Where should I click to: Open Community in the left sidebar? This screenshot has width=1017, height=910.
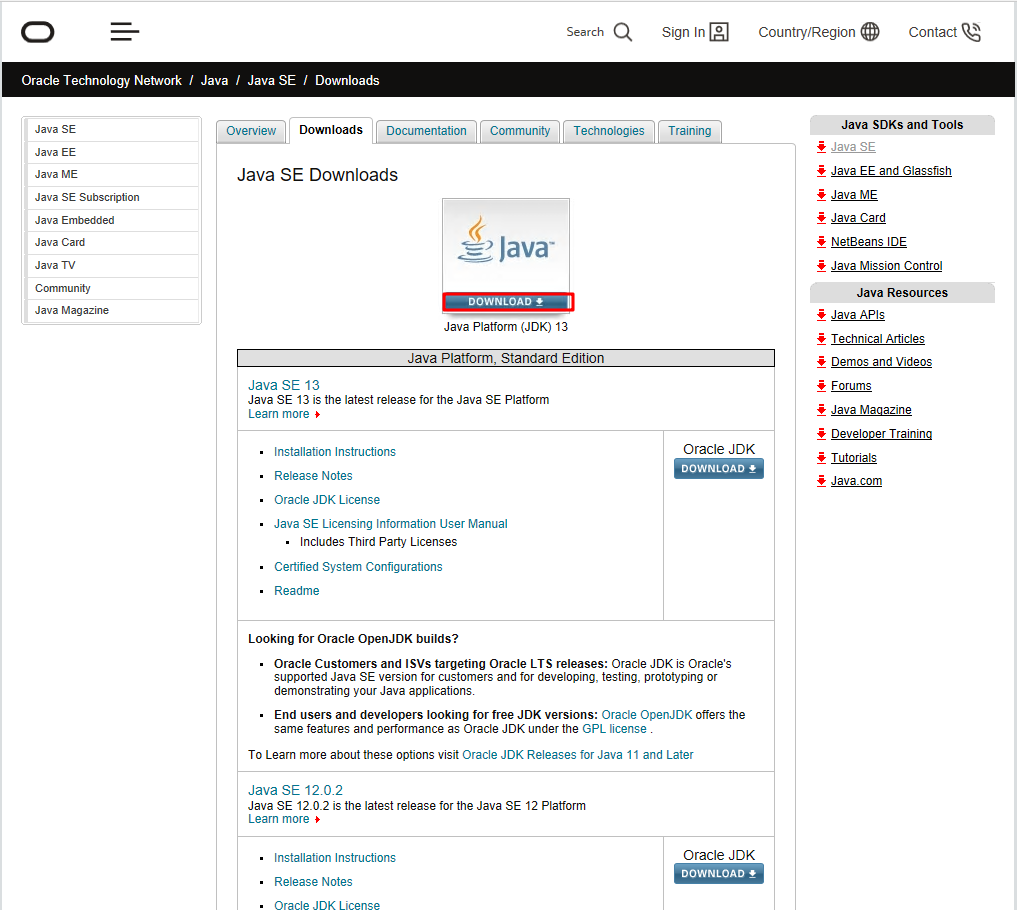click(112, 288)
